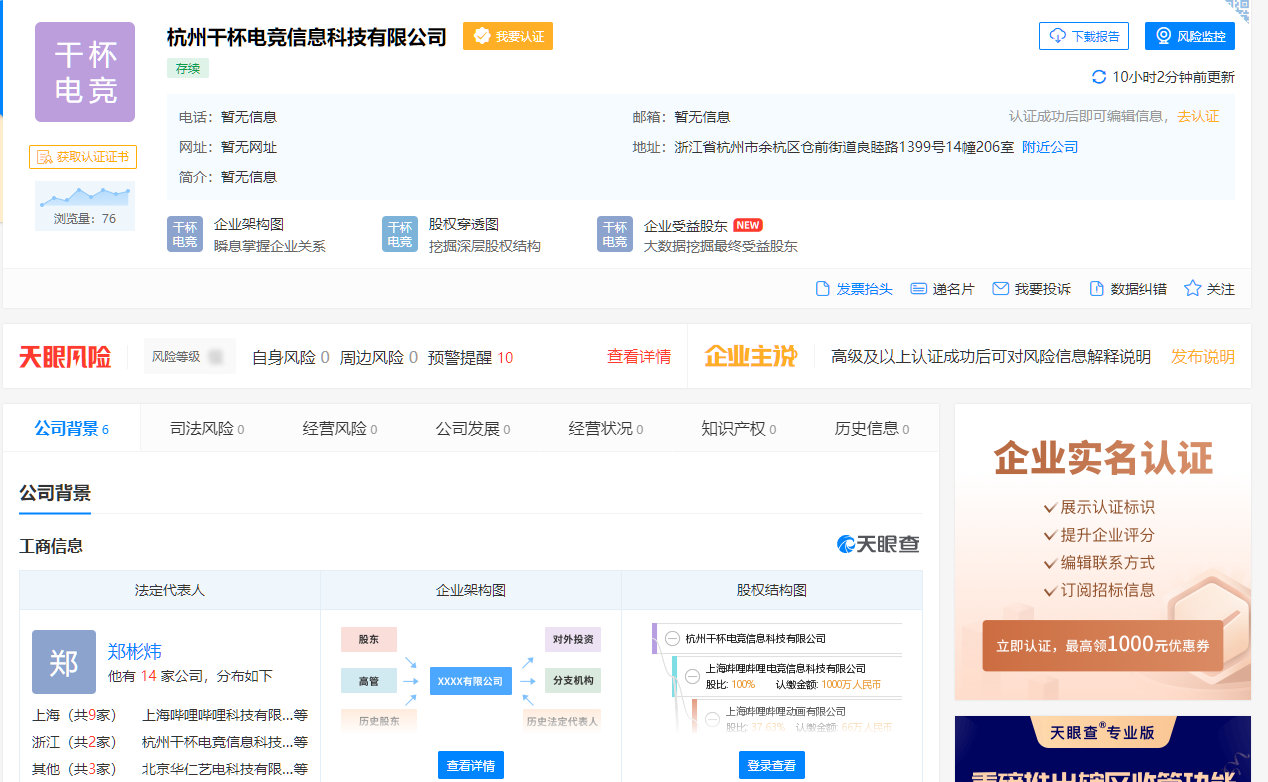Screen dimensions: 1268x782
Task: Open 附近公司 nearby companies link
Action: click(x=1050, y=147)
